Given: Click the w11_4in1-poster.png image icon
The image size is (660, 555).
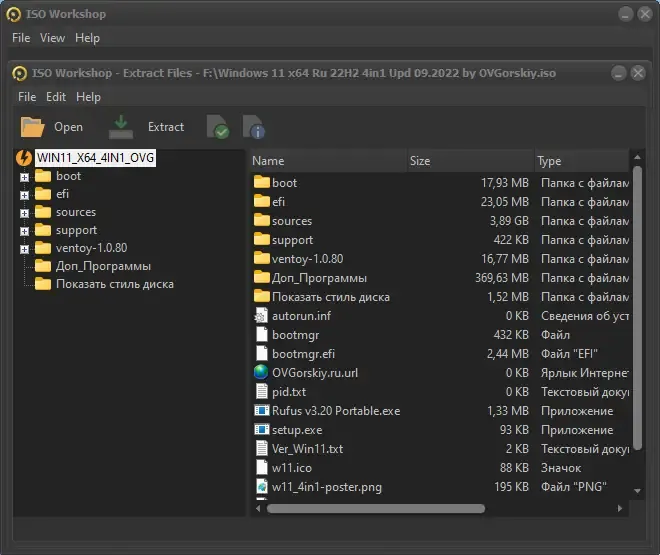Looking at the screenshot, I should (261, 486).
